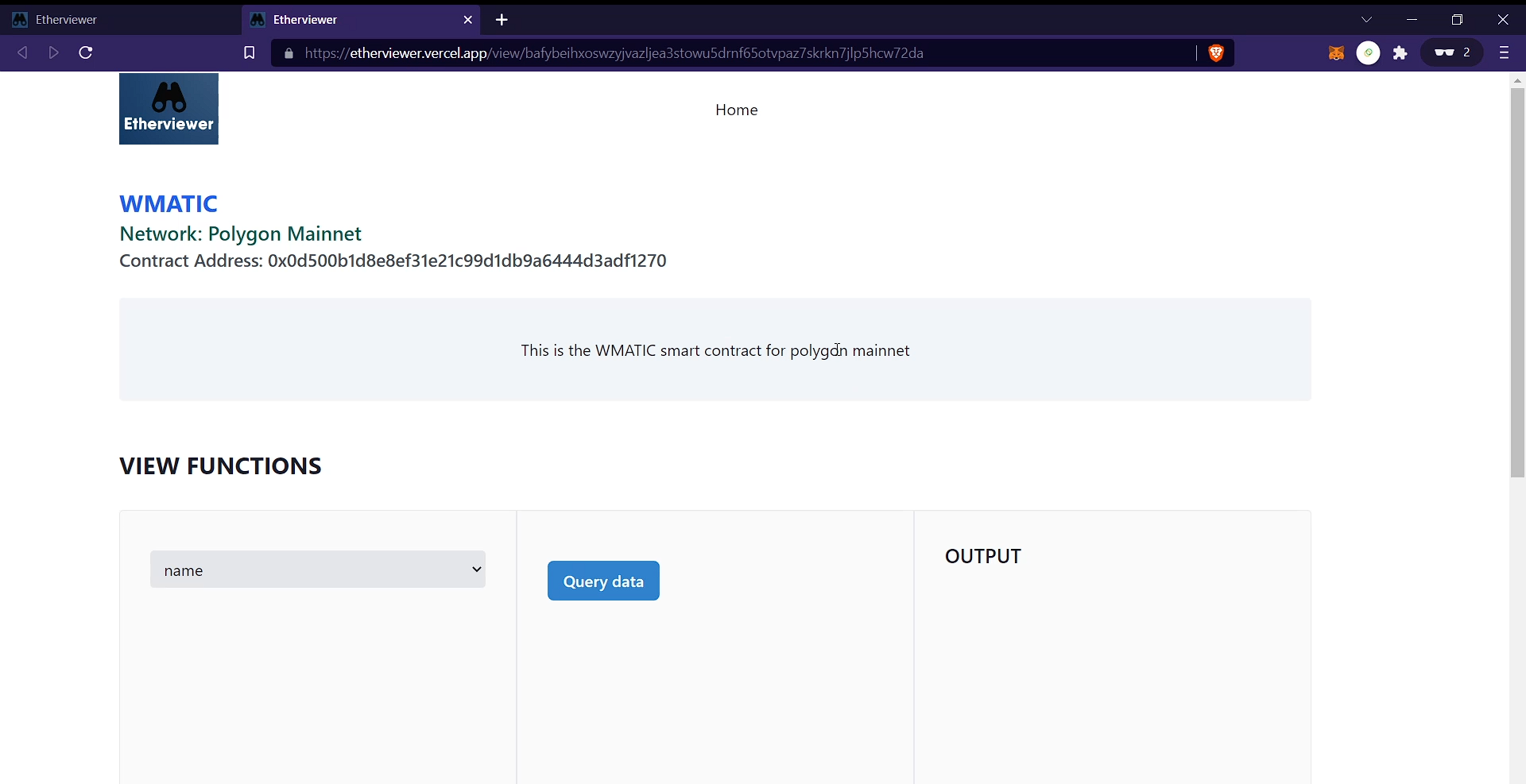1526x784 pixels.
Task: Open the name function dropdown
Action: 318,570
